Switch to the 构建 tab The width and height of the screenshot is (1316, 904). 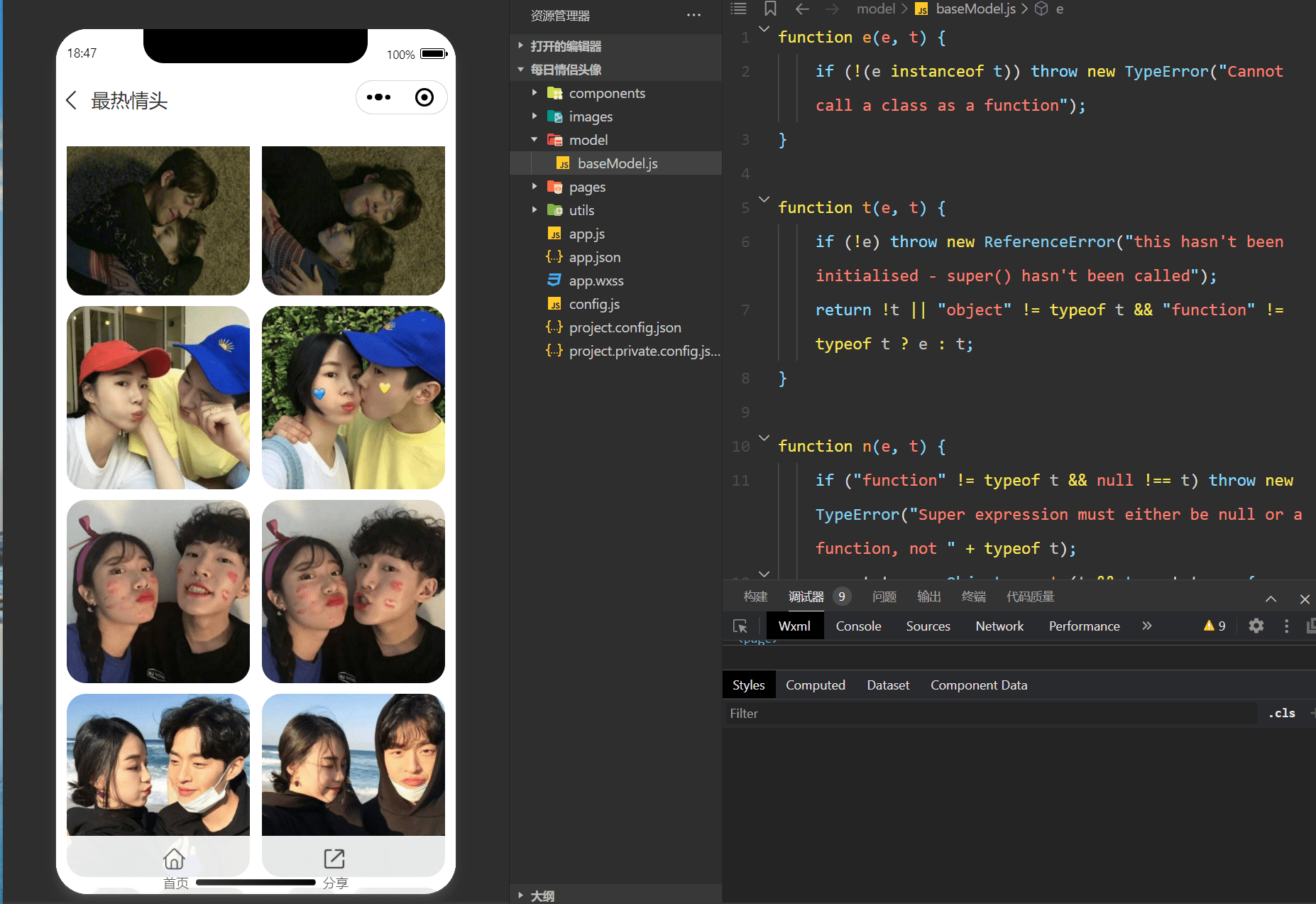(x=755, y=597)
